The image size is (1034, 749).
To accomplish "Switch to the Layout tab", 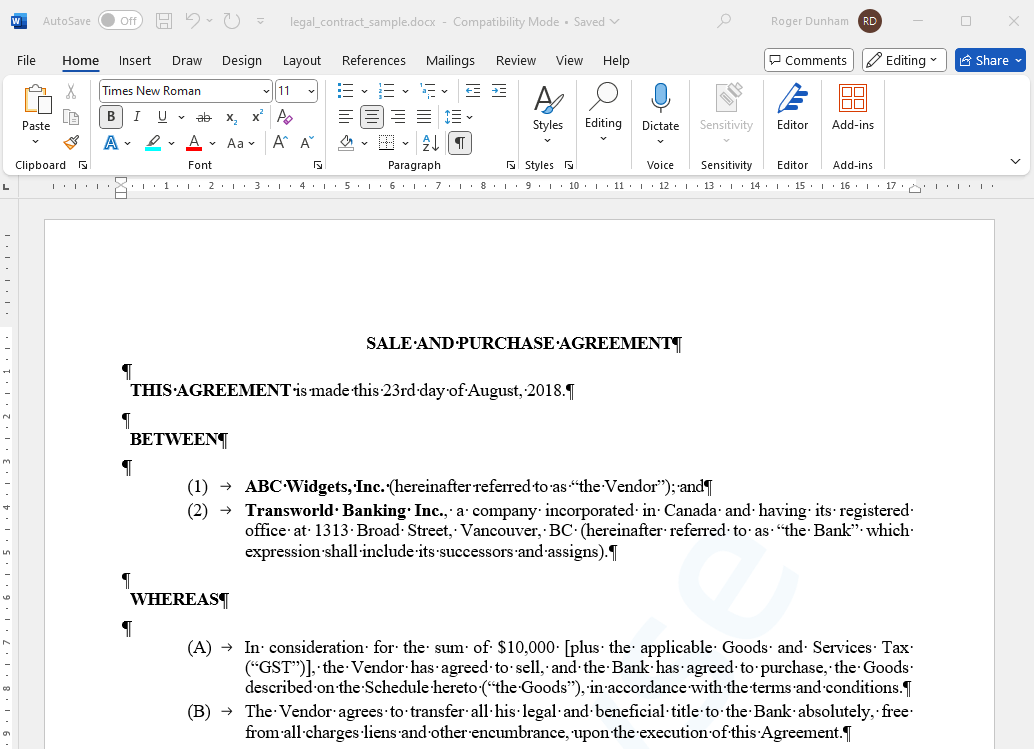I will (301, 60).
